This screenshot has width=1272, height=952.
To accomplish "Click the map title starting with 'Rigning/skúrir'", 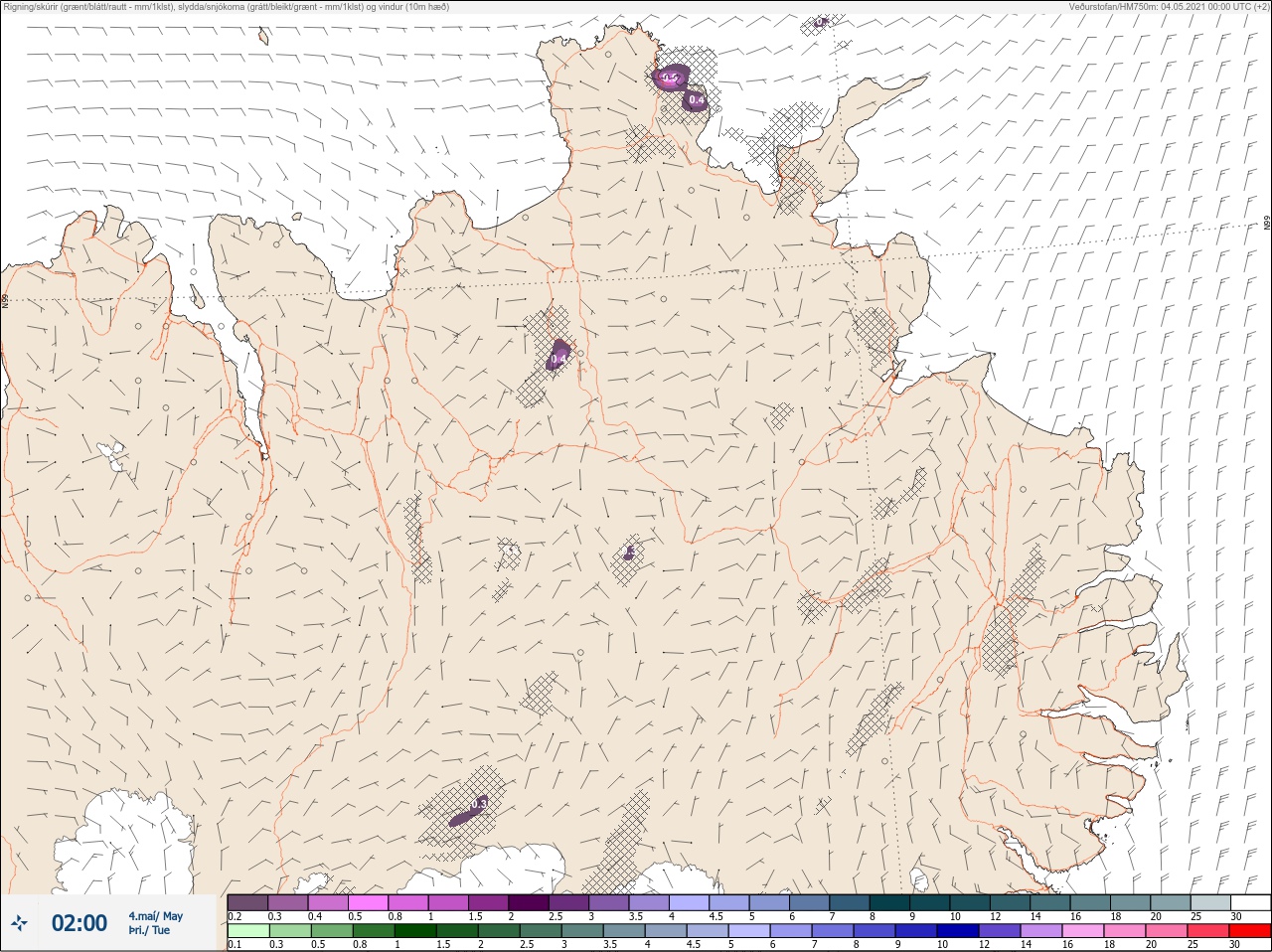I will (227, 7).
